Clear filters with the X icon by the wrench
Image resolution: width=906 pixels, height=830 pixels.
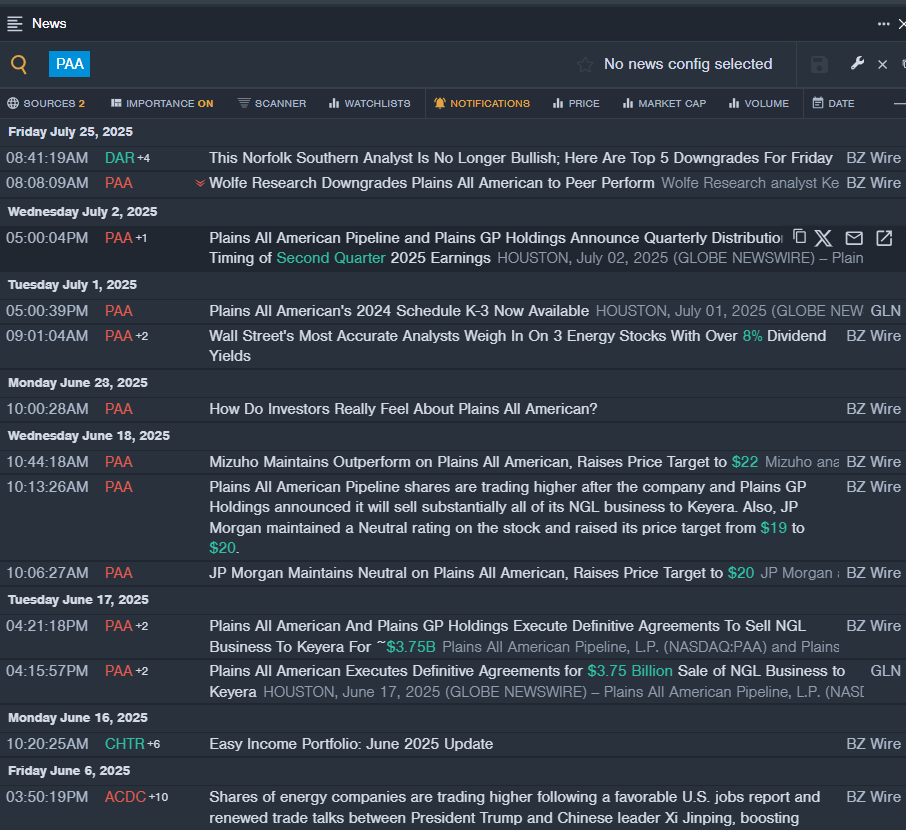point(882,64)
